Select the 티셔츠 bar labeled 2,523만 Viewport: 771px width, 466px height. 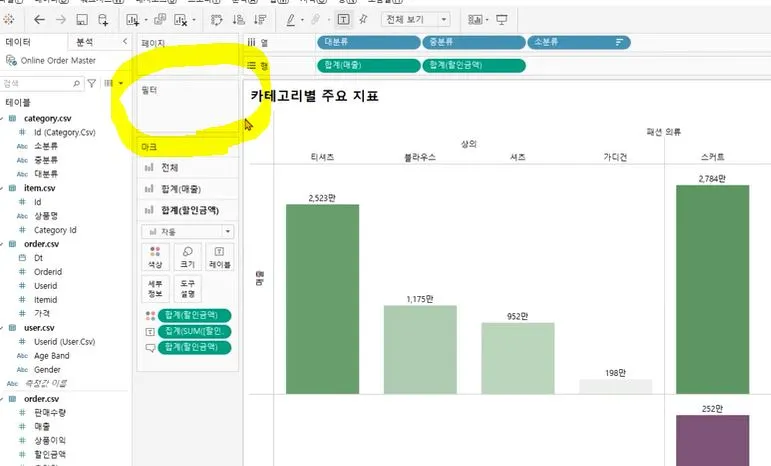coord(323,299)
